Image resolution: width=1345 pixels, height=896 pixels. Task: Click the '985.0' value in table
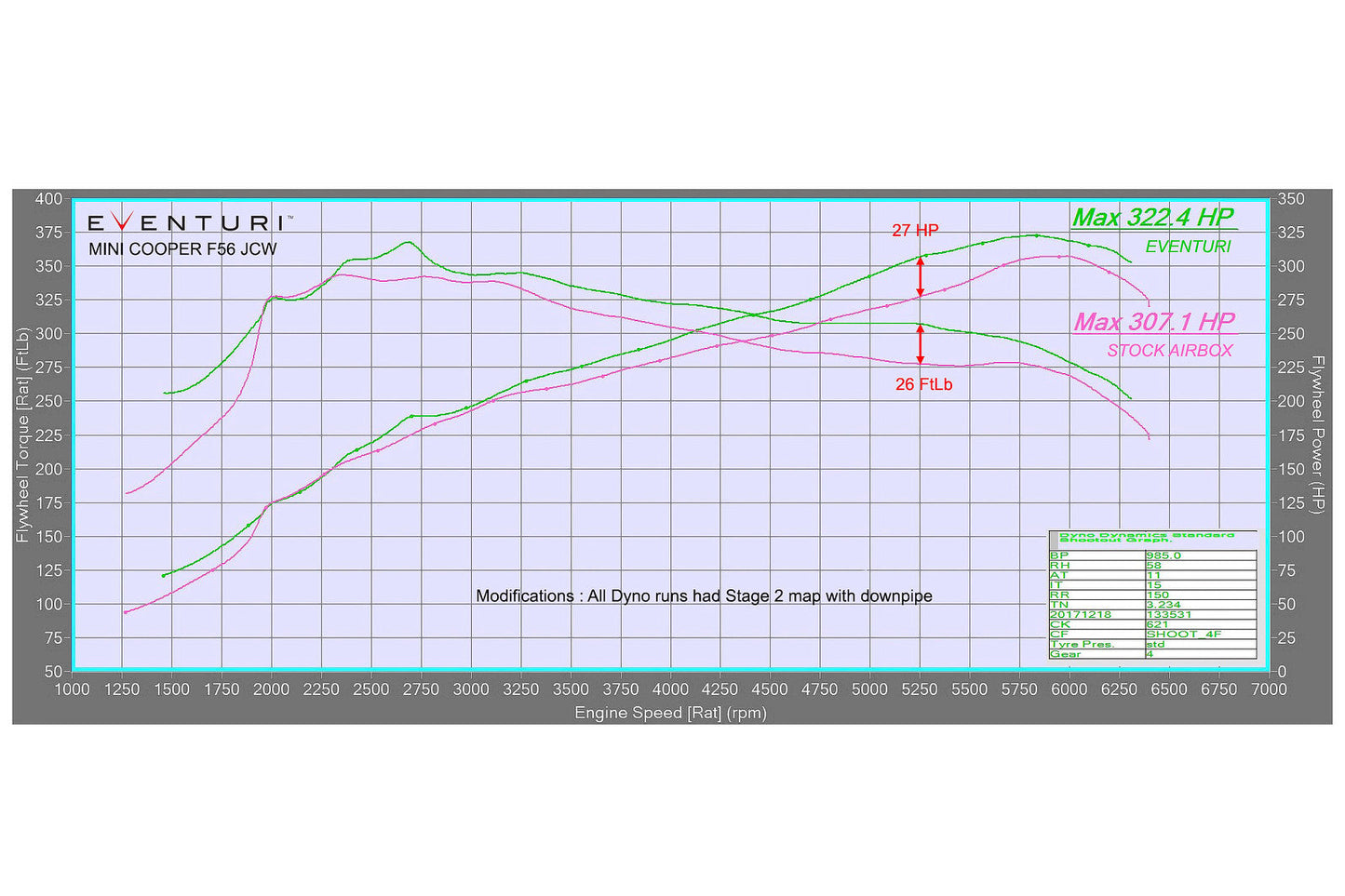point(1163,555)
